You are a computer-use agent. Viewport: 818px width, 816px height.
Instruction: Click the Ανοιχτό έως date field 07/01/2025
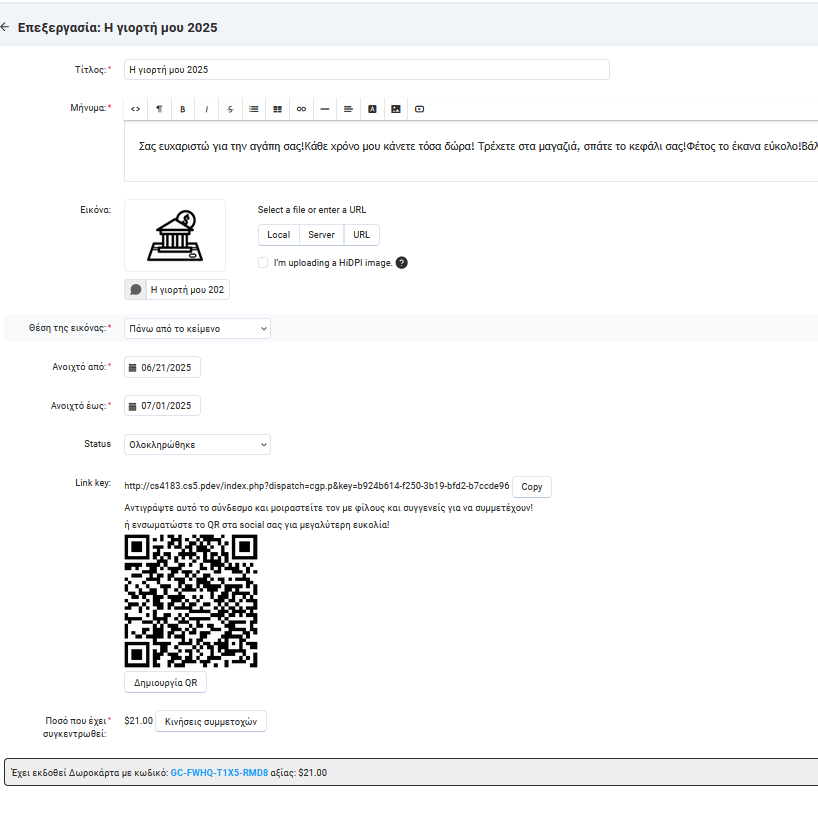point(162,405)
